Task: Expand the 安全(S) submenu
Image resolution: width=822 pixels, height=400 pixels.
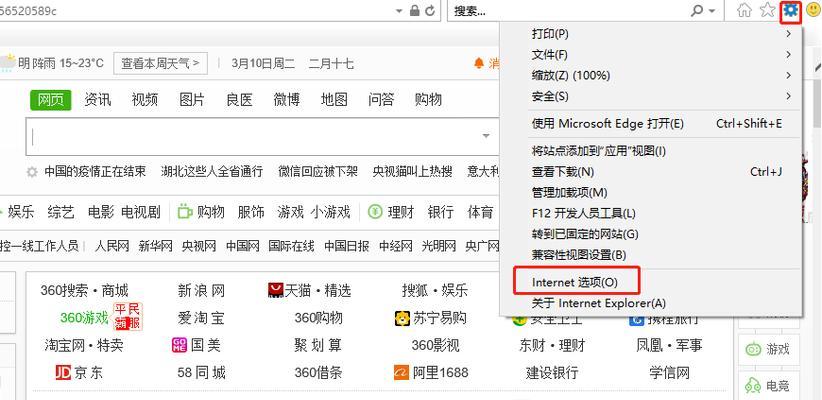Action: [788, 96]
